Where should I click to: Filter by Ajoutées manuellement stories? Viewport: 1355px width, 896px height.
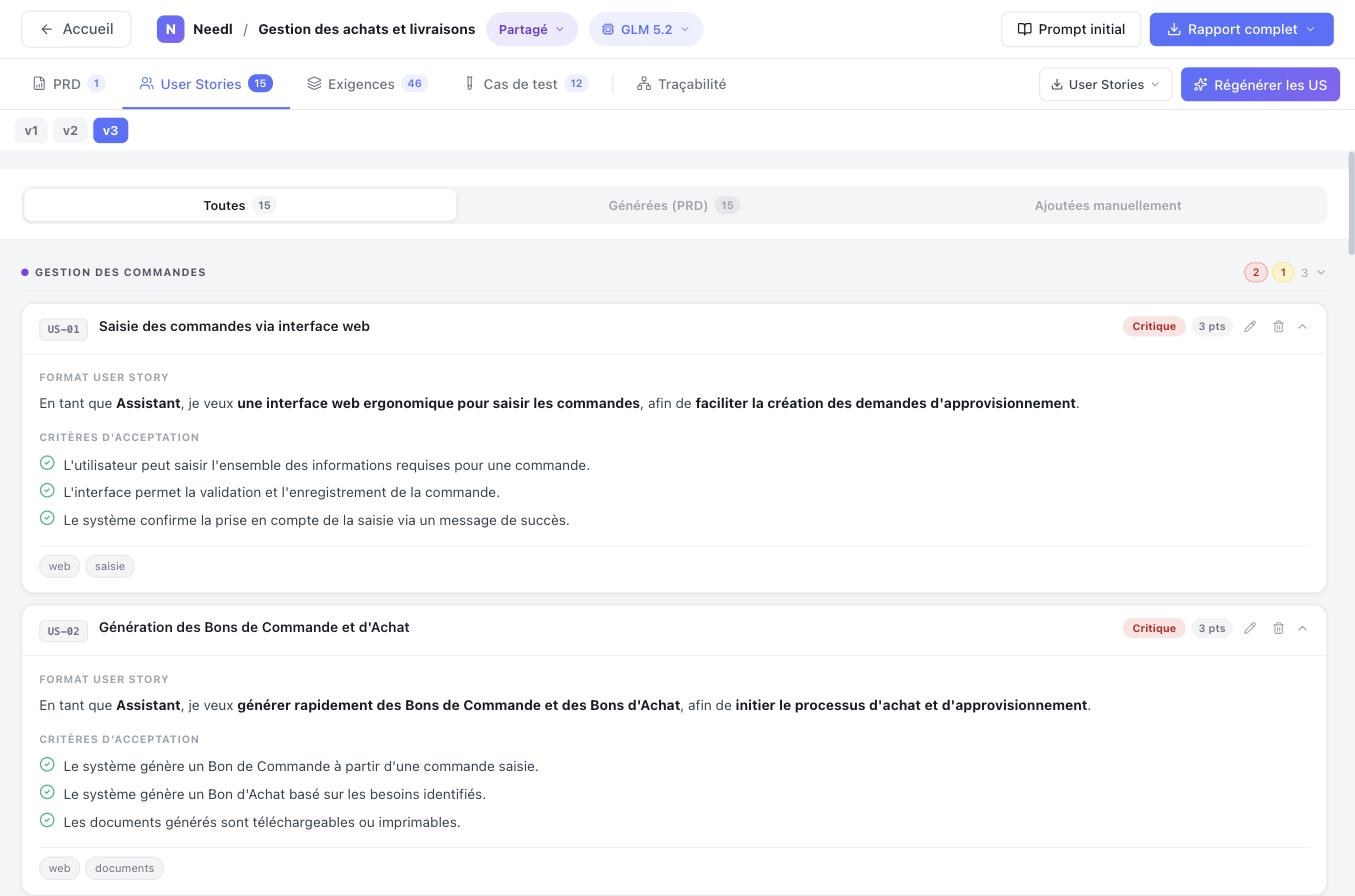coord(1108,205)
